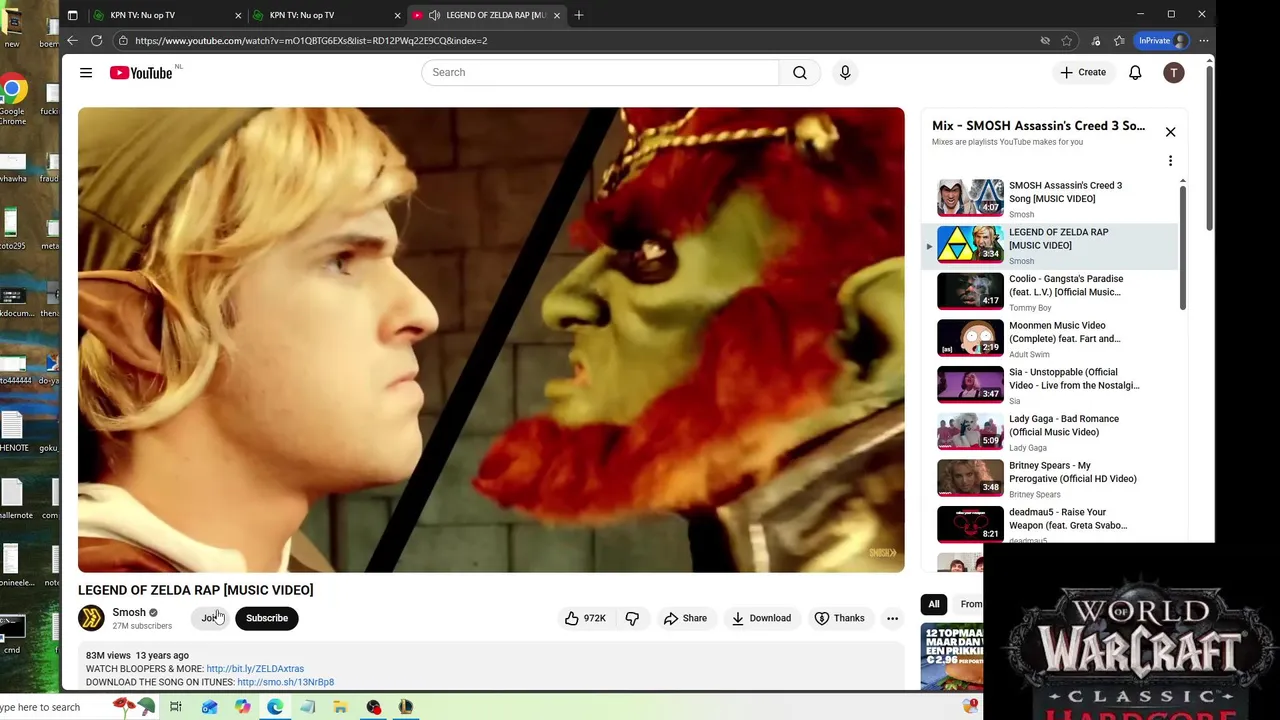Subscribe to the Smosh channel

(267, 618)
